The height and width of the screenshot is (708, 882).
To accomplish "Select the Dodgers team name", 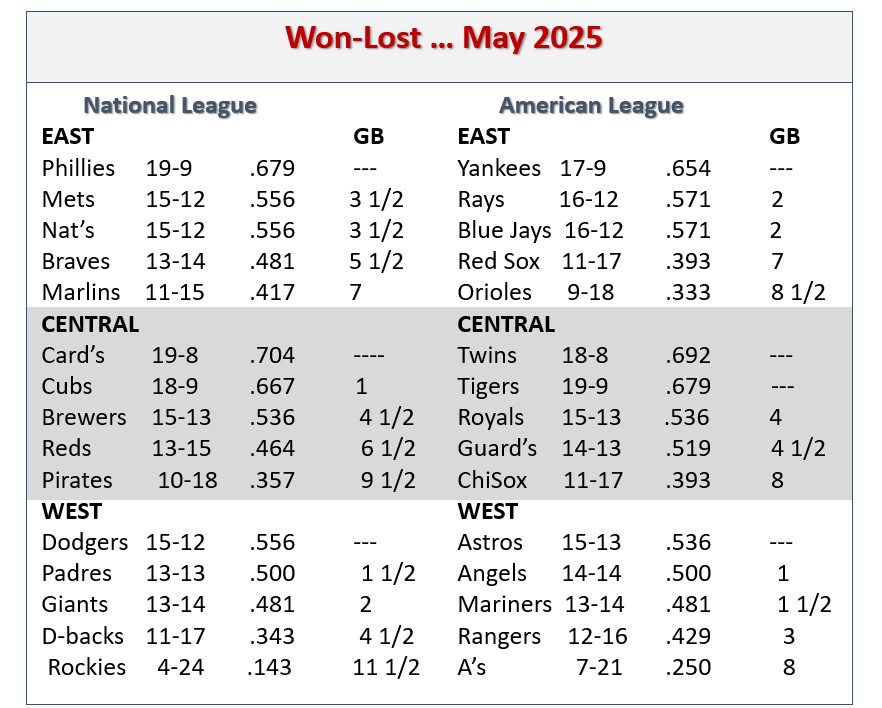I will coord(85,543).
